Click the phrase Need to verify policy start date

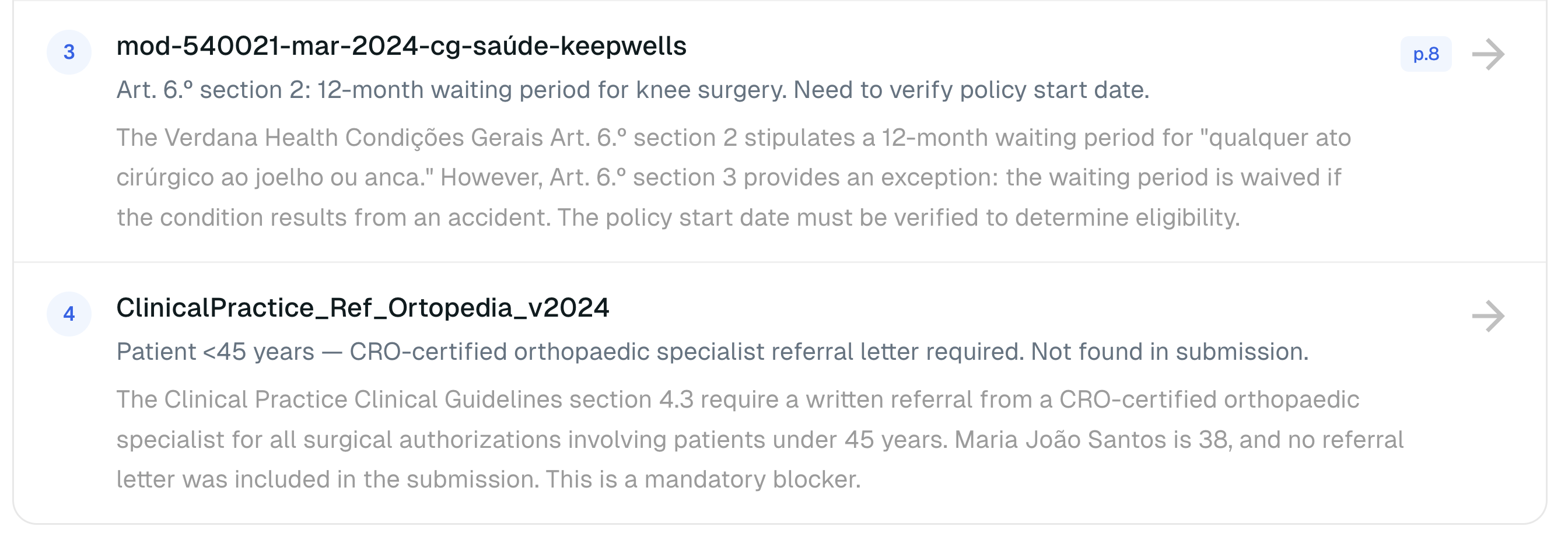pos(974,89)
